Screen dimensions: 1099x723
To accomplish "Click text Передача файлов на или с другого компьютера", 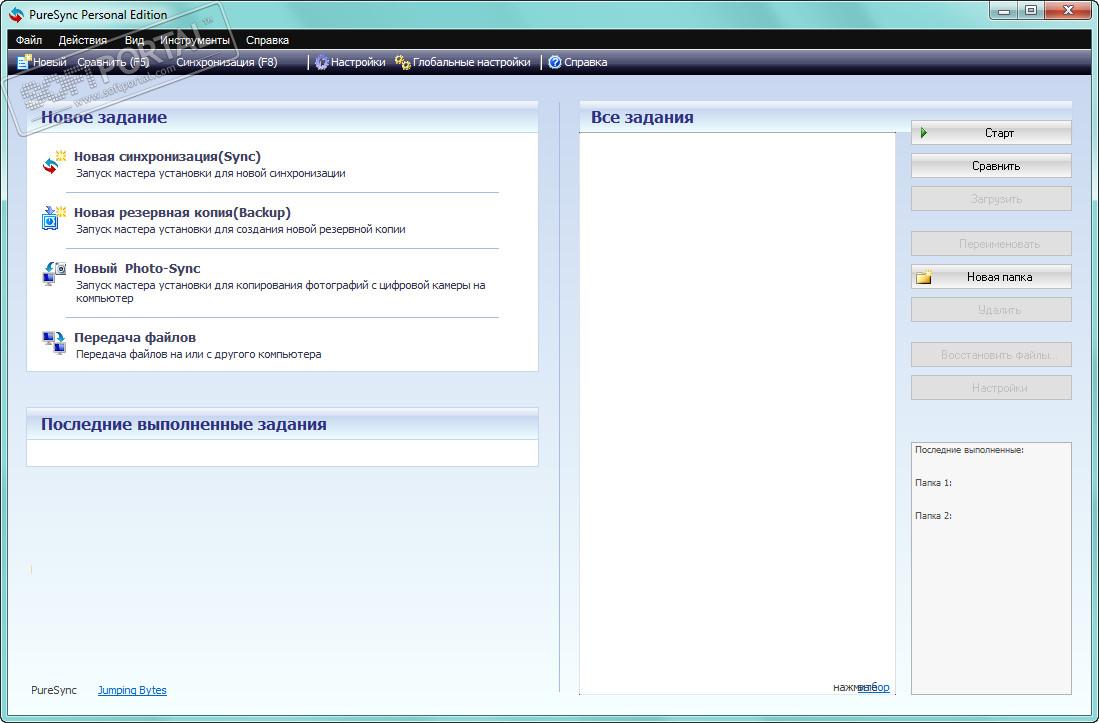I will pyautogui.click(x=198, y=354).
